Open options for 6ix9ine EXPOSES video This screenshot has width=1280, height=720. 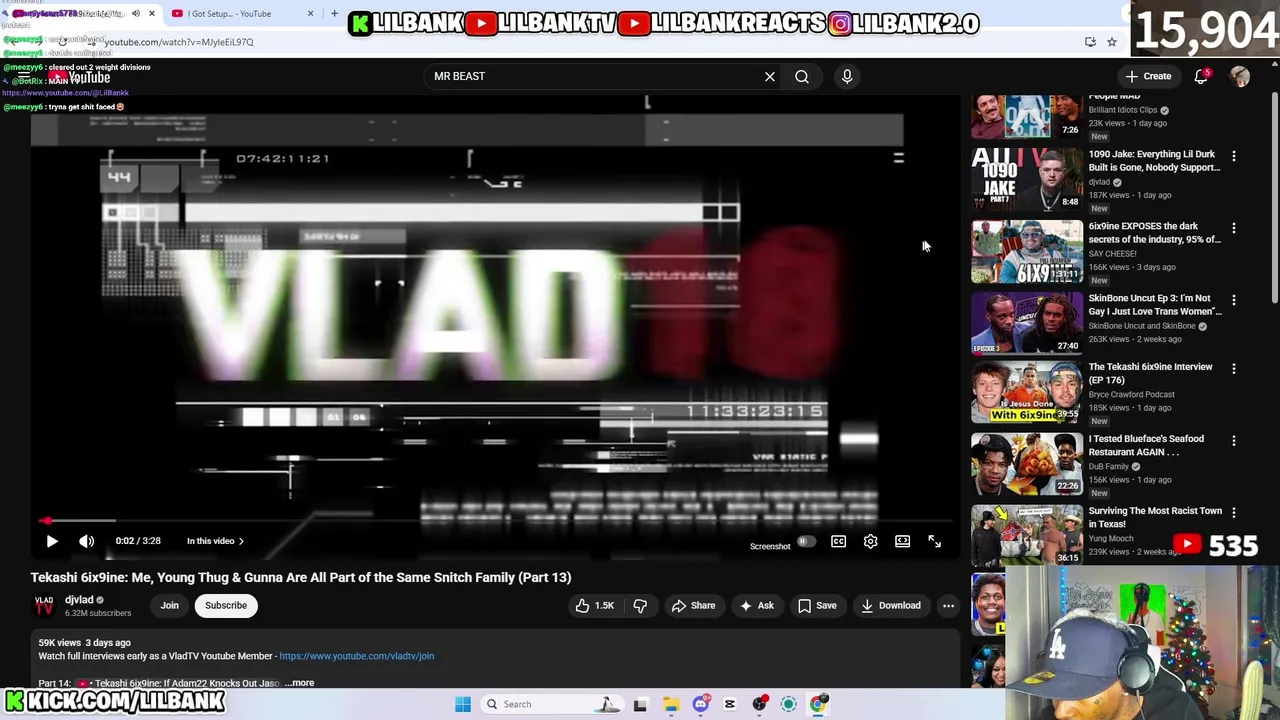click(1233, 229)
